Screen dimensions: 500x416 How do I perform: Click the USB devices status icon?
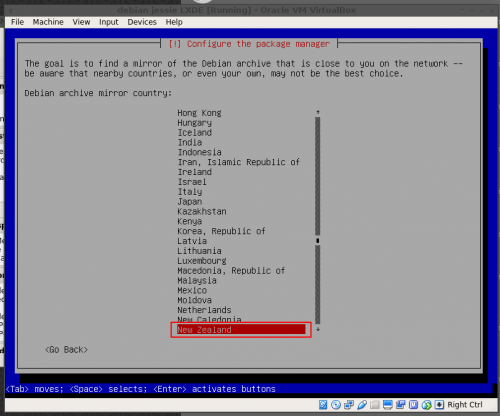[x=362, y=405]
